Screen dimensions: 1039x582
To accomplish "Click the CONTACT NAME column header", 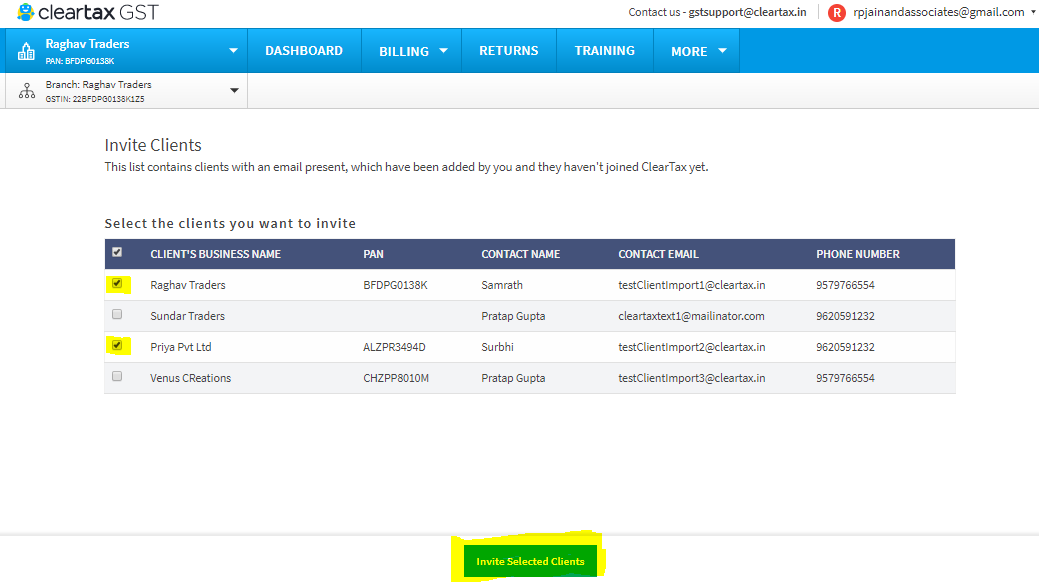I will coord(521,254).
